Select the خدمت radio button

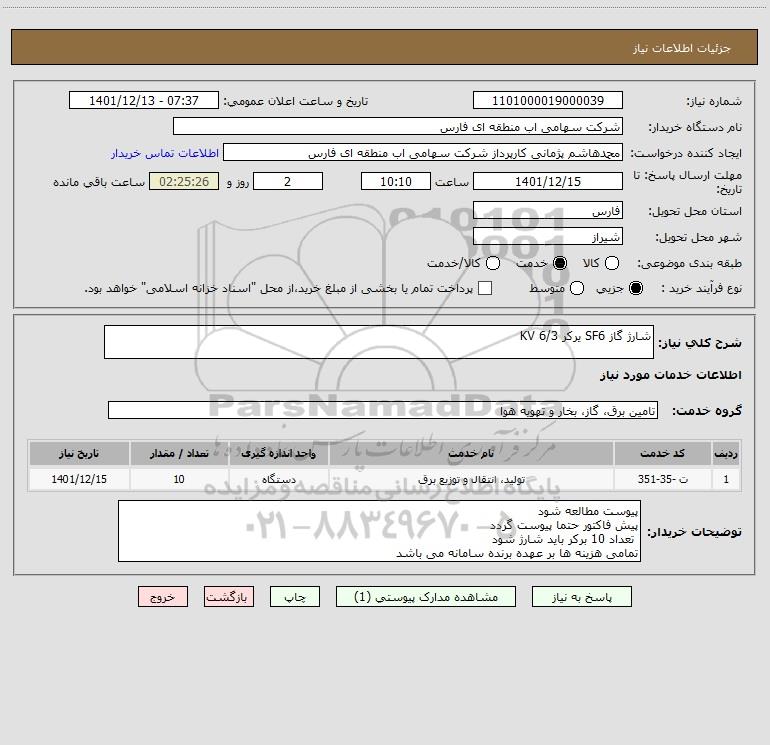tap(560, 263)
